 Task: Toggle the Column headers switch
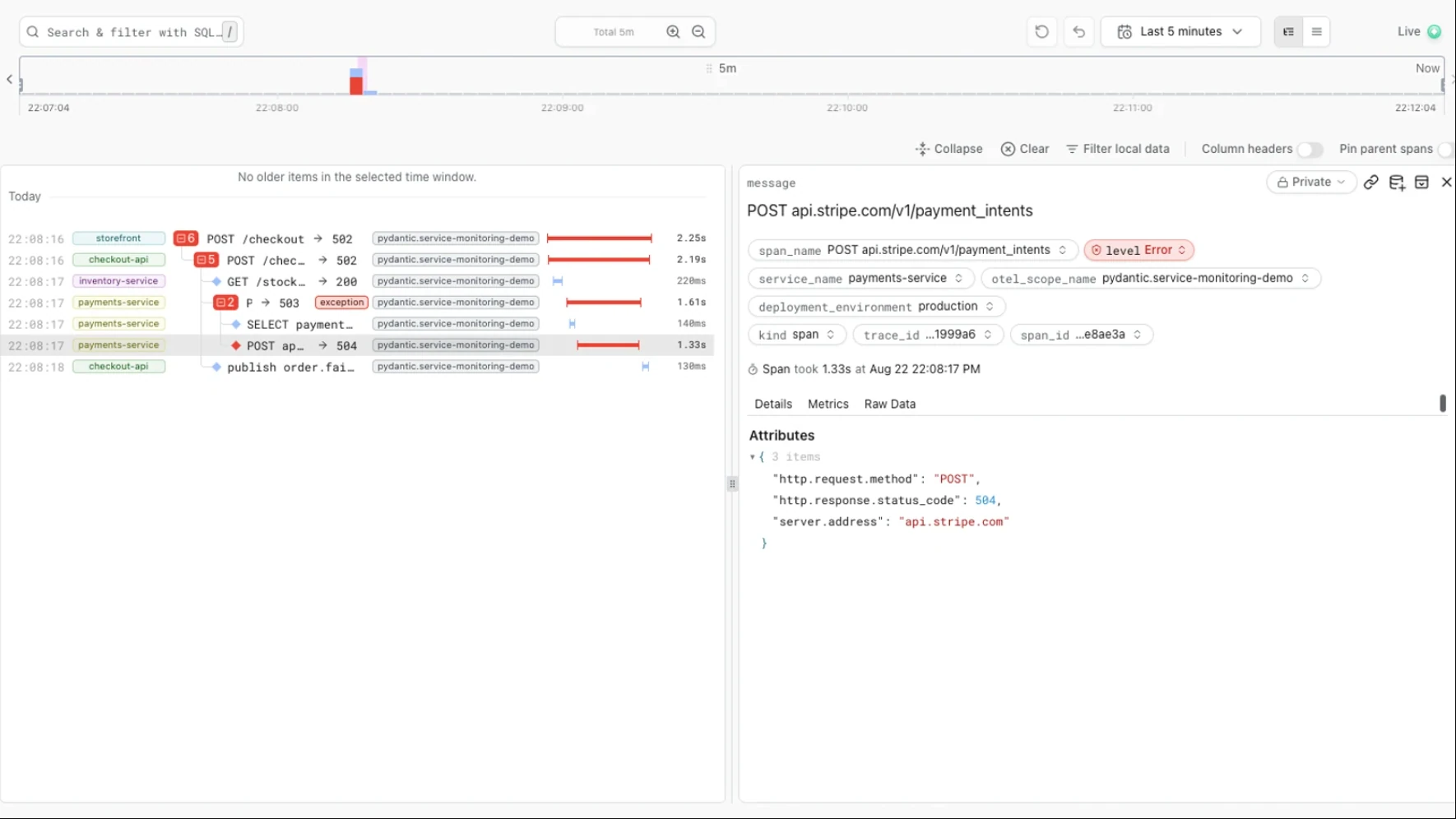pos(1310,150)
